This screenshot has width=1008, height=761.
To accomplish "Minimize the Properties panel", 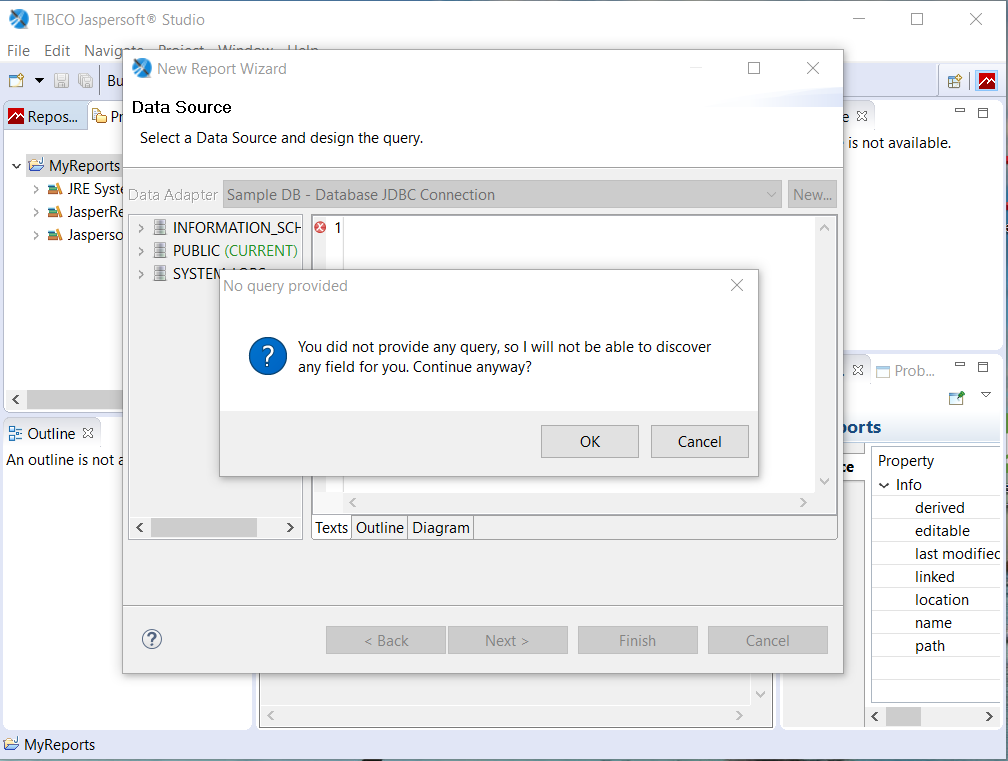I will point(960,364).
